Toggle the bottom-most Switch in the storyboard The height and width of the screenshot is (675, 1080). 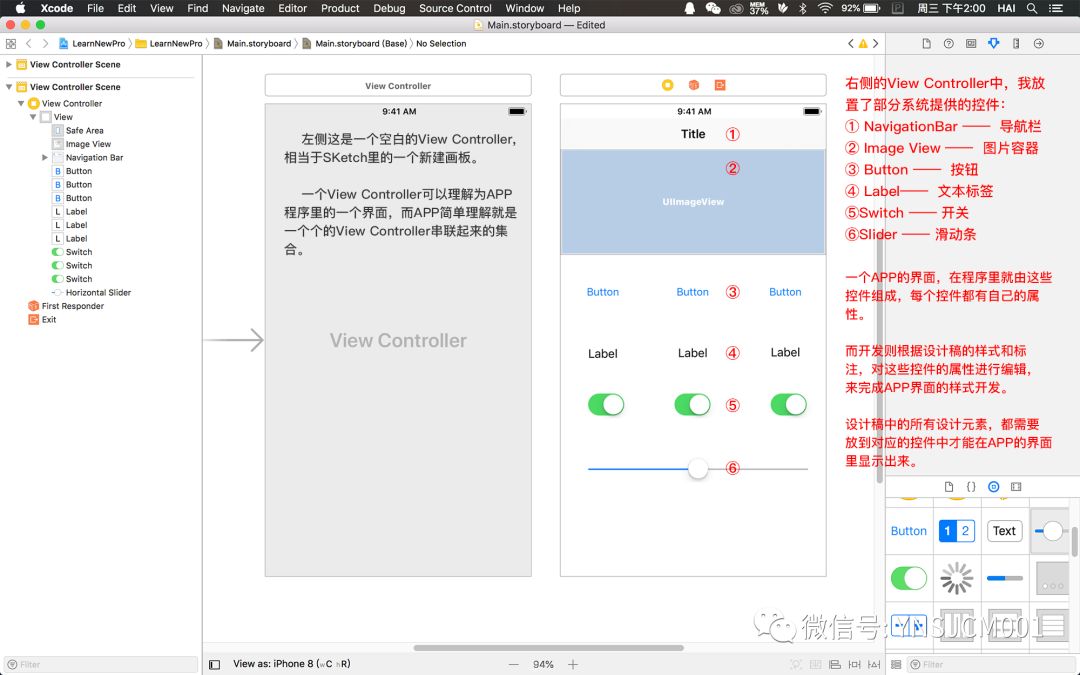(788, 405)
